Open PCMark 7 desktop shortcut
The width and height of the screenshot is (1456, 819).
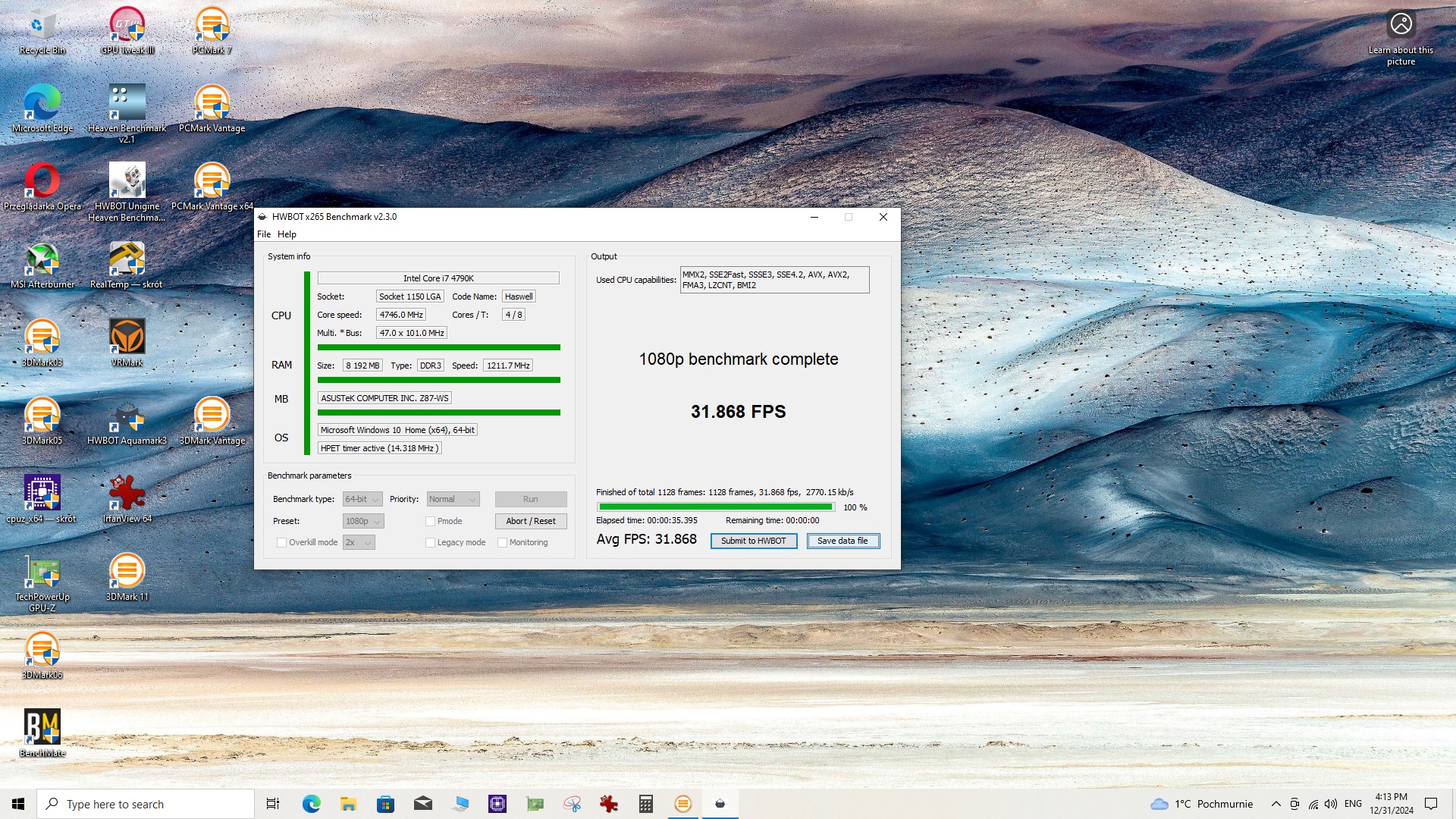click(x=212, y=31)
